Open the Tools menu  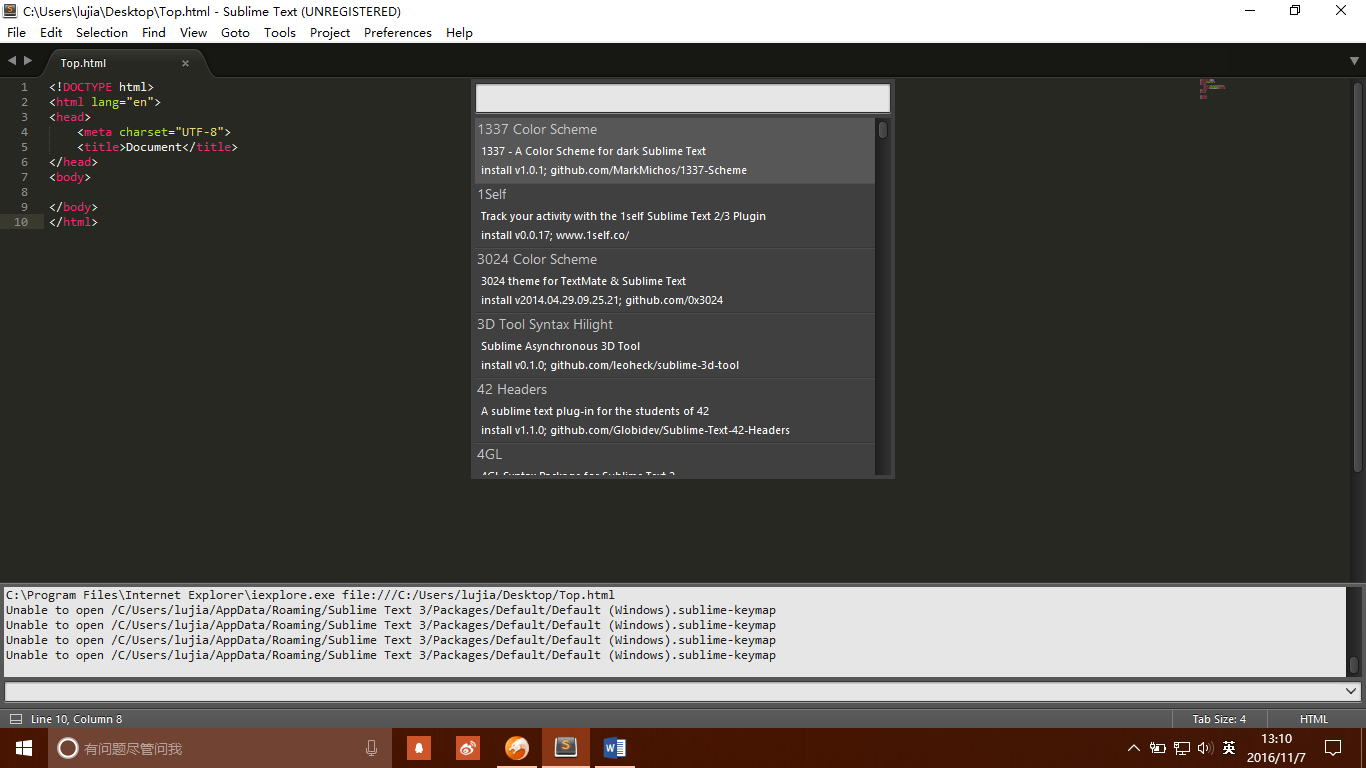pos(280,32)
